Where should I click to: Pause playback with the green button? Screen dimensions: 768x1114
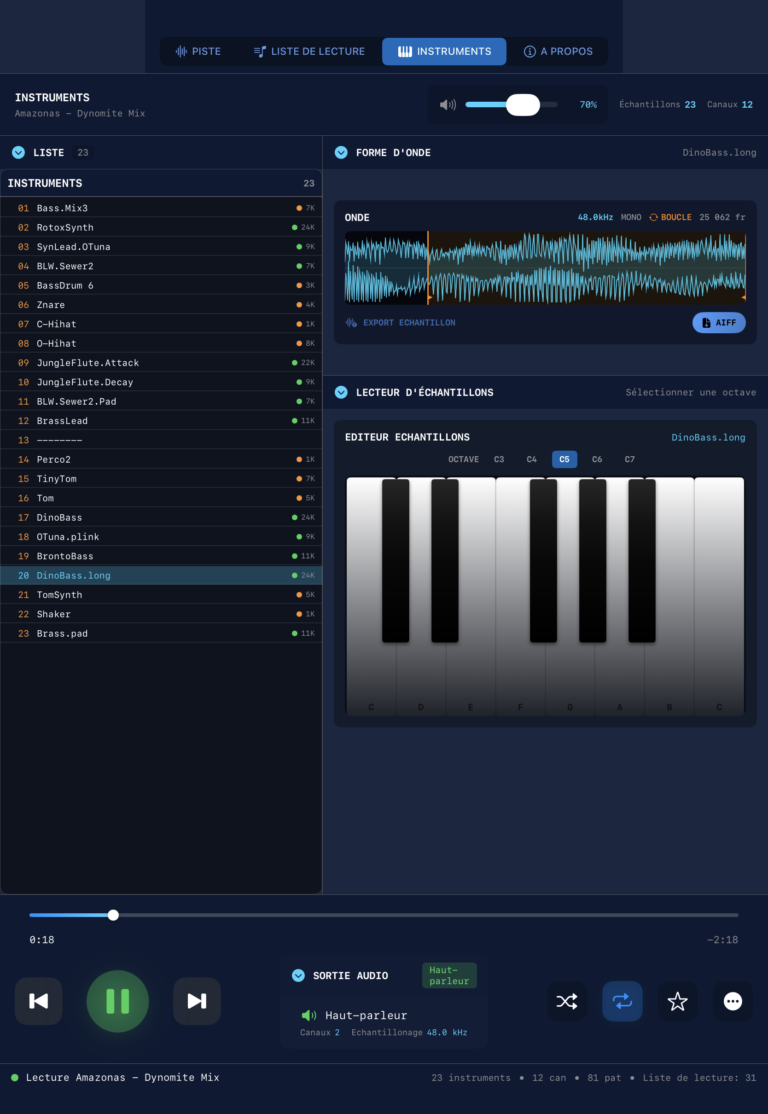tap(118, 1001)
